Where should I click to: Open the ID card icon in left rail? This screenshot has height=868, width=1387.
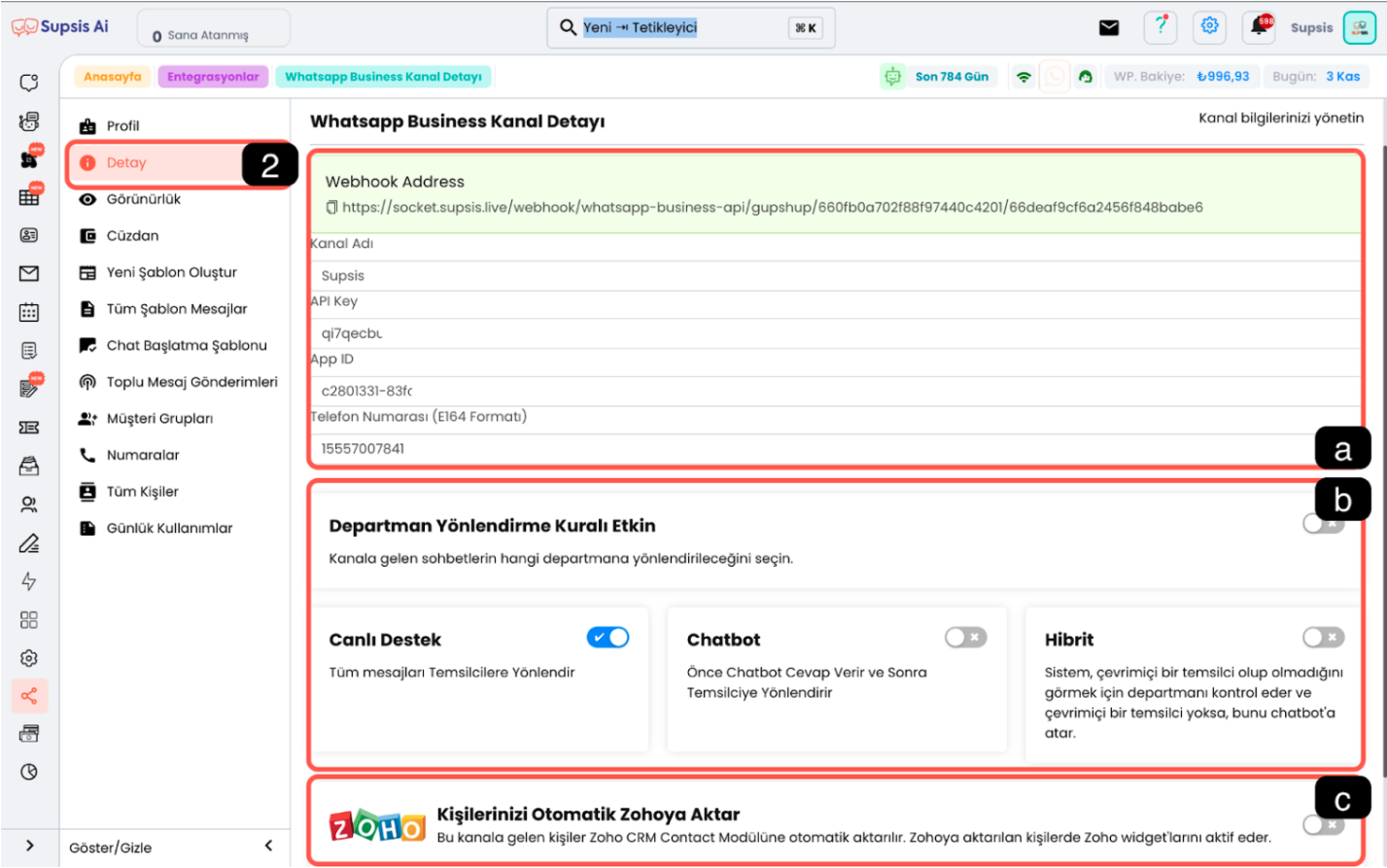coord(29,235)
